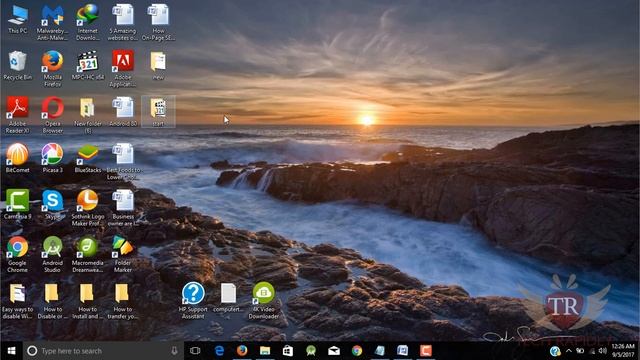
Task: Select the Opera Browser shortcut
Action: [53, 116]
